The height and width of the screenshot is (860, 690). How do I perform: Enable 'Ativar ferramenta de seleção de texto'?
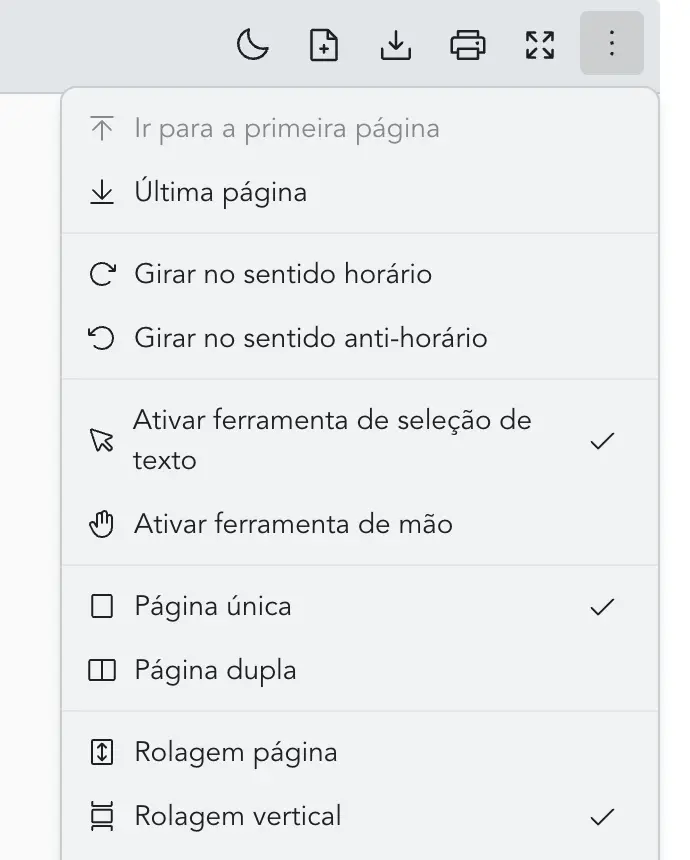(x=332, y=440)
